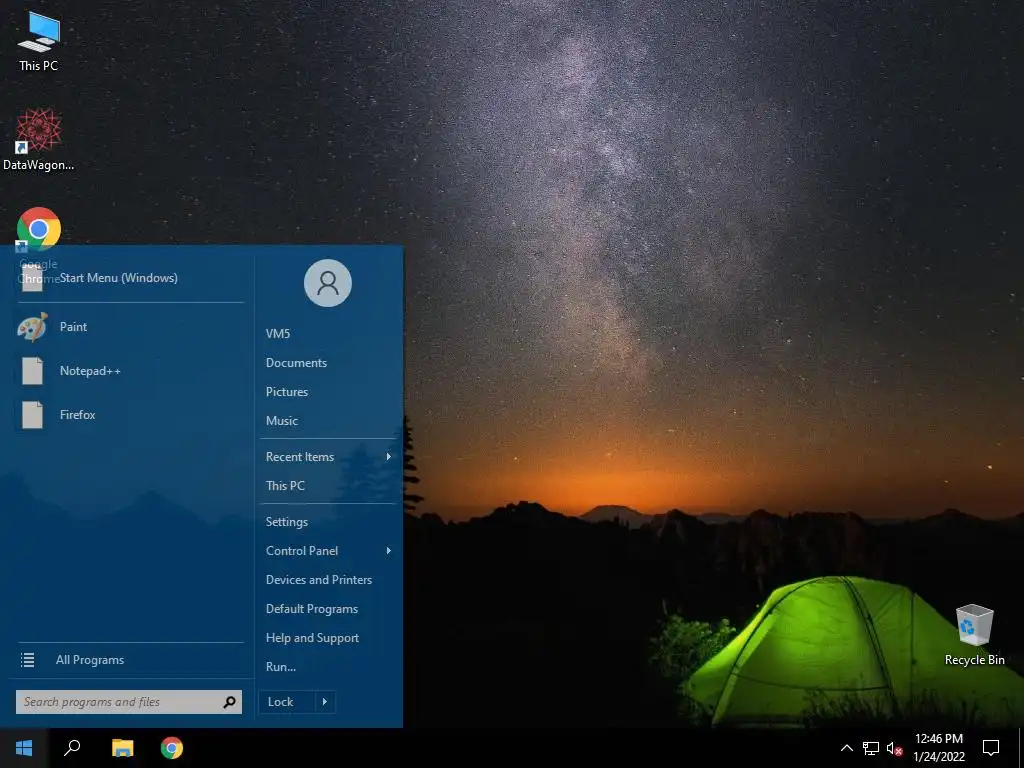Launch Firefox from start menu
1024x768 pixels.
click(131, 415)
